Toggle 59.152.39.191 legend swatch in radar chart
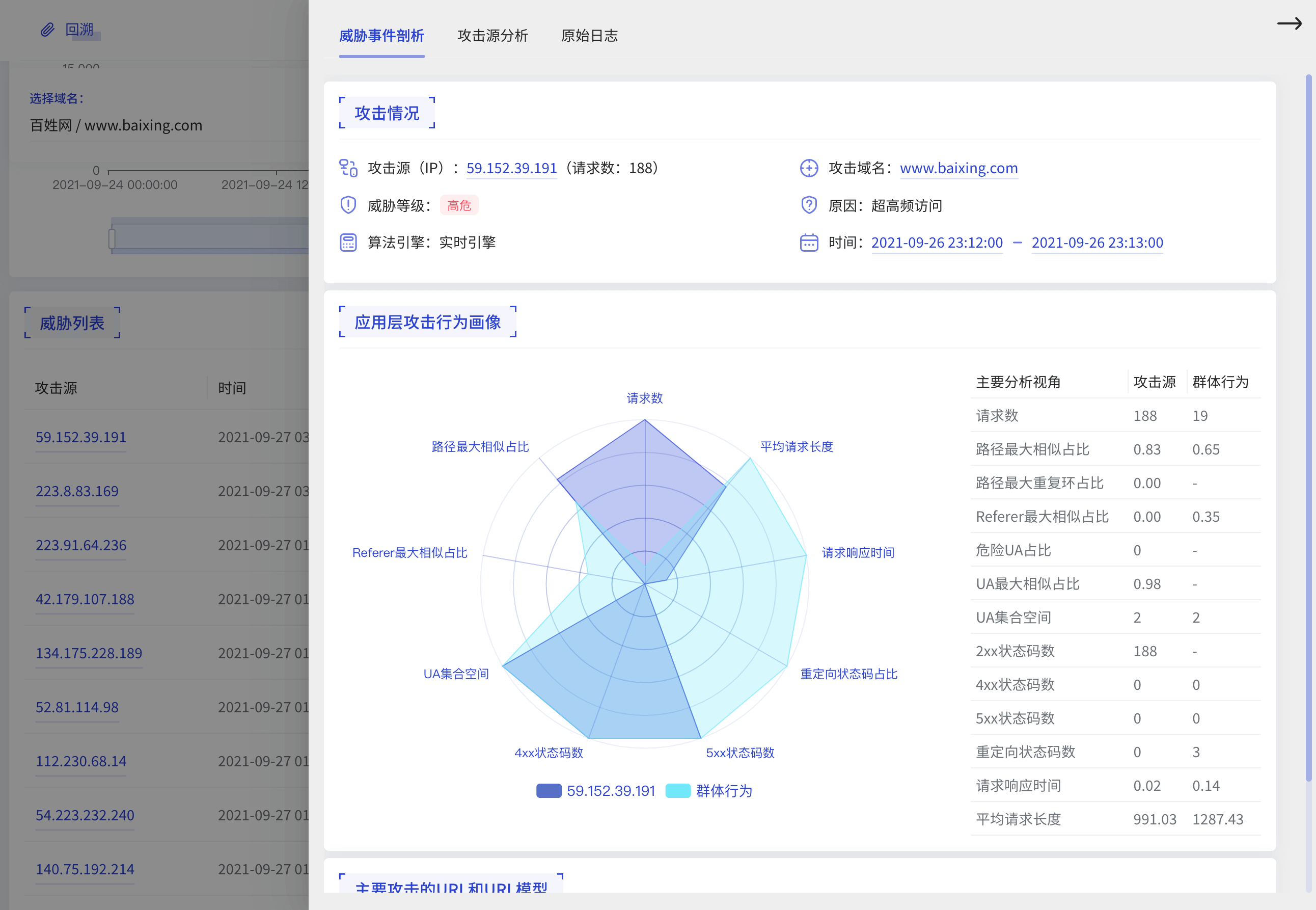This screenshot has width=1316, height=910. tap(549, 791)
